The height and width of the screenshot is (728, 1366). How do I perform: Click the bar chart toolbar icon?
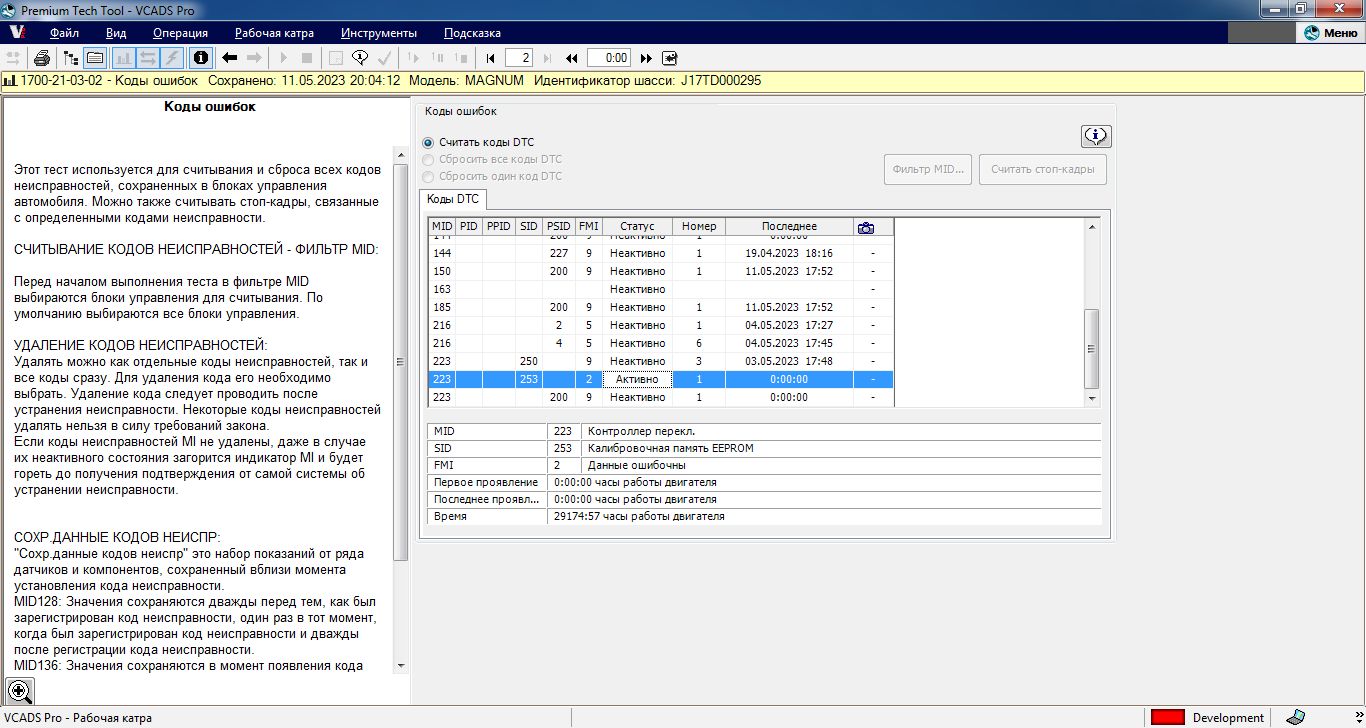(124, 58)
